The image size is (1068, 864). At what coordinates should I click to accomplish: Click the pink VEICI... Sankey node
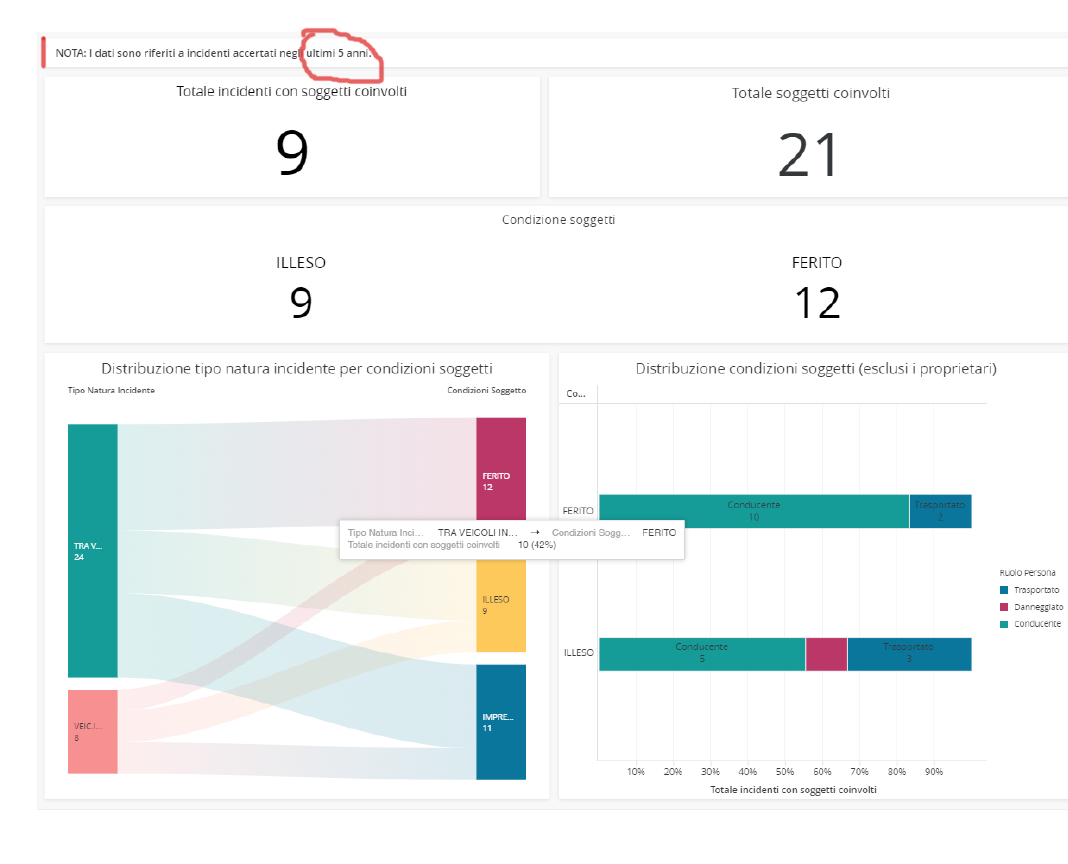tap(92, 731)
